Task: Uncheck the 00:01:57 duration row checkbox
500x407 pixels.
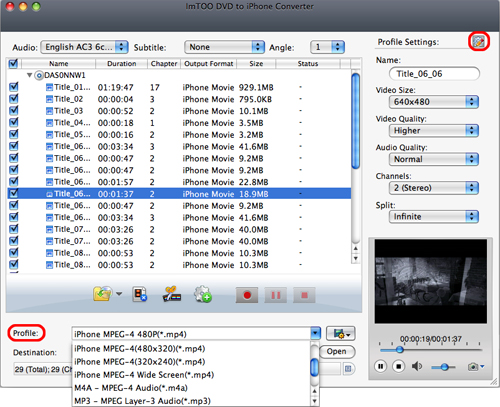Action: [14, 182]
